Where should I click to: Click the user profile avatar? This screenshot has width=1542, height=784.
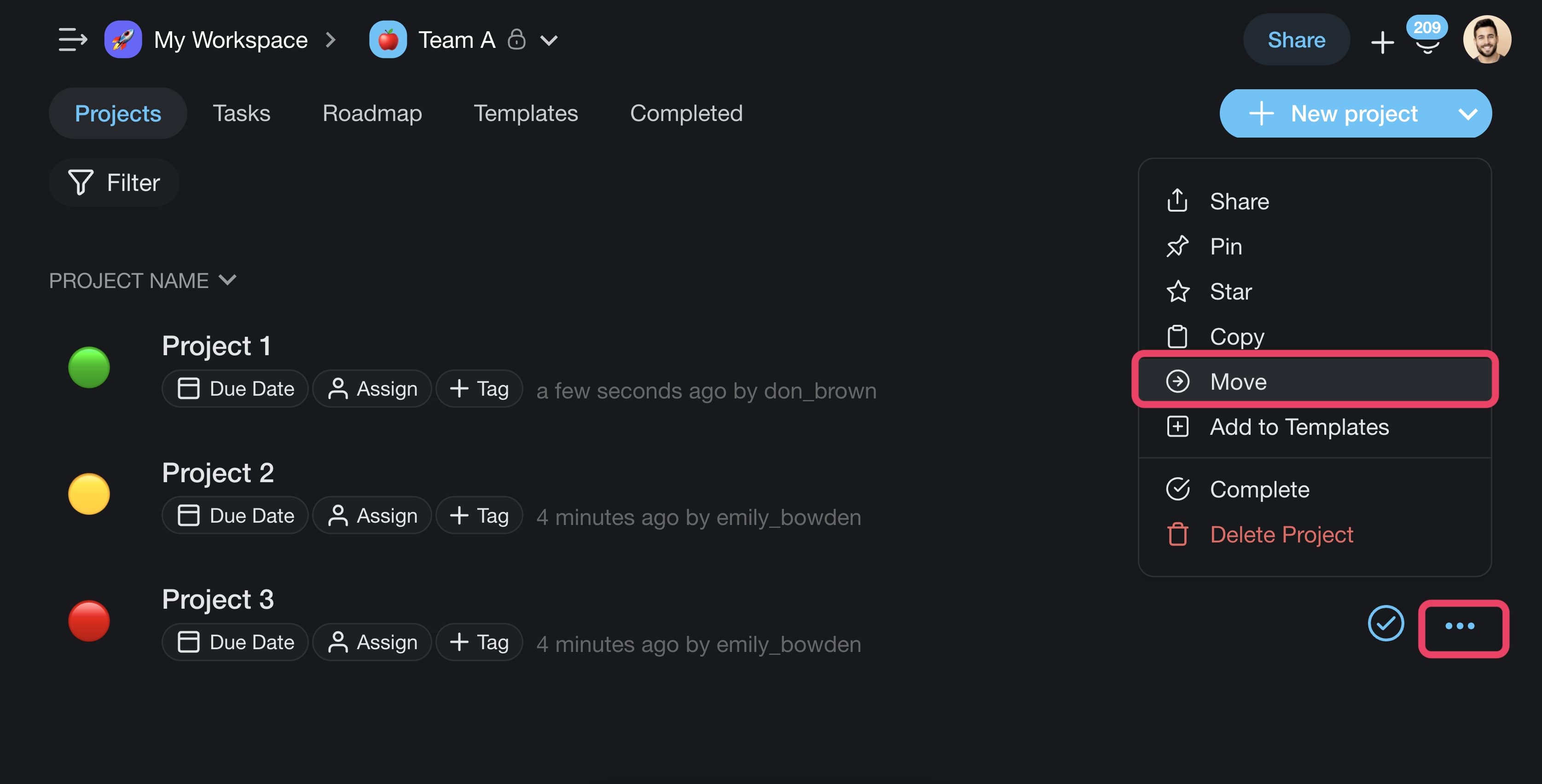tap(1486, 40)
